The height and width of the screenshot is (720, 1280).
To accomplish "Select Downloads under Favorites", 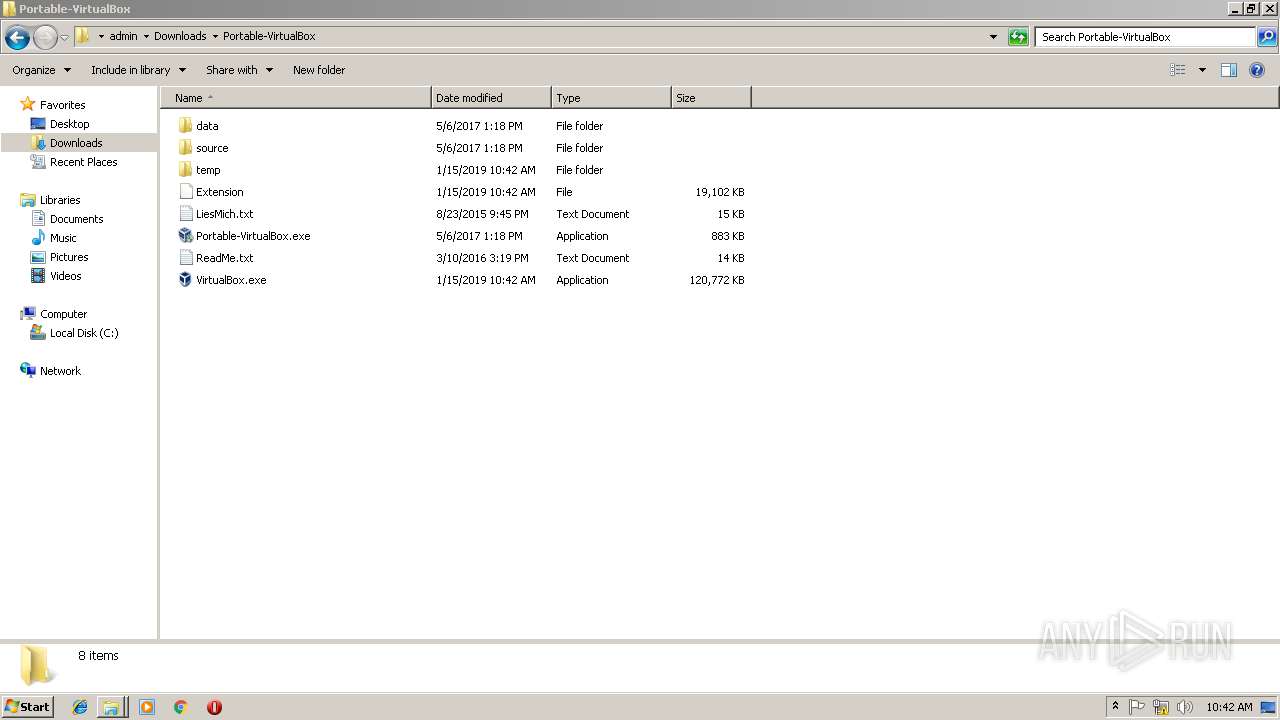I will coord(76,143).
